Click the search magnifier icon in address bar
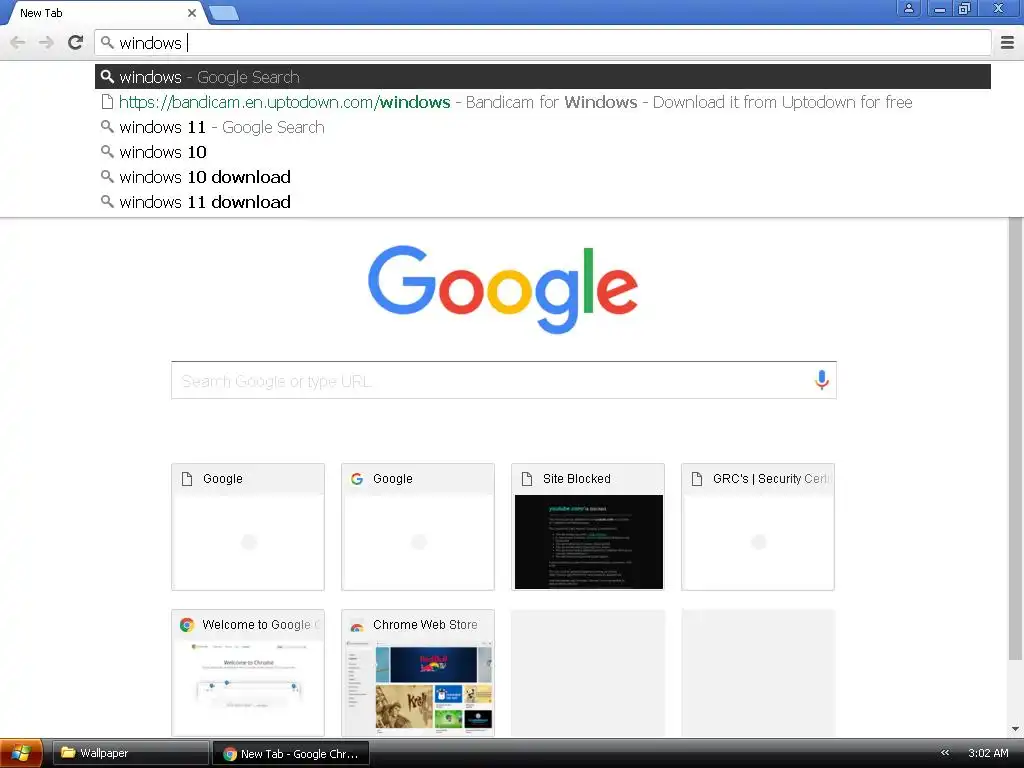This screenshot has width=1024, height=768. [x=107, y=42]
